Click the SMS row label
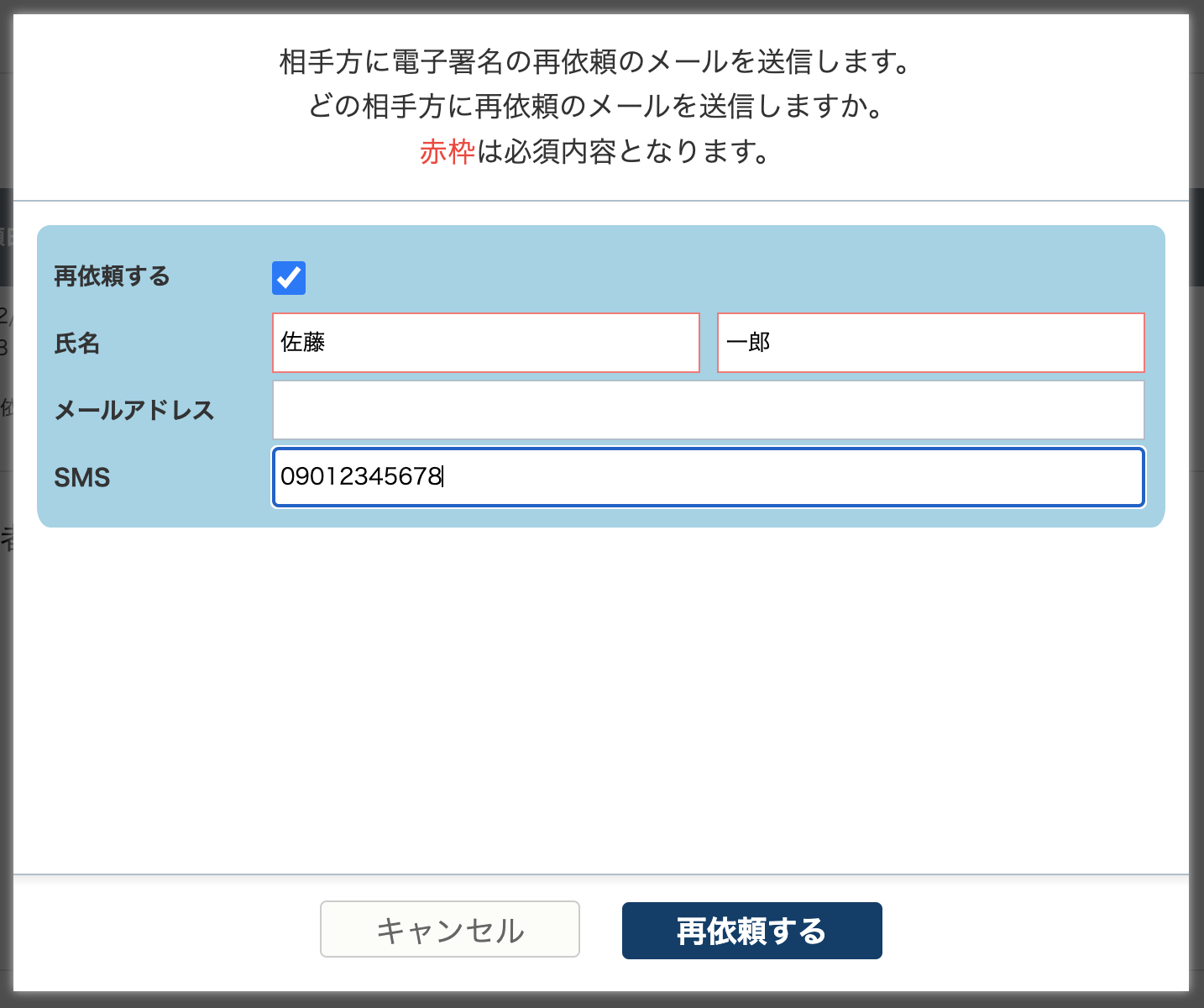 (x=81, y=477)
